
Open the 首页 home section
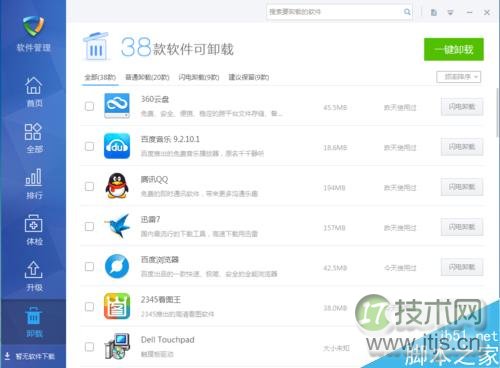tap(34, 92)
